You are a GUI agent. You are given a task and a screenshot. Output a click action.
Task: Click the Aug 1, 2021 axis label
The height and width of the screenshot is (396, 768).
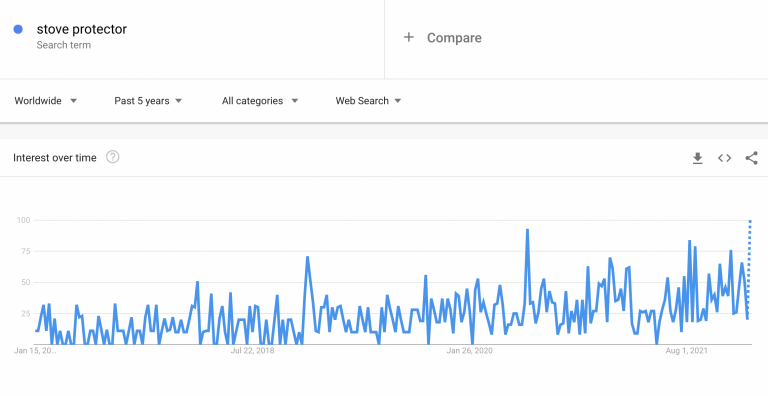click(686, 351)
